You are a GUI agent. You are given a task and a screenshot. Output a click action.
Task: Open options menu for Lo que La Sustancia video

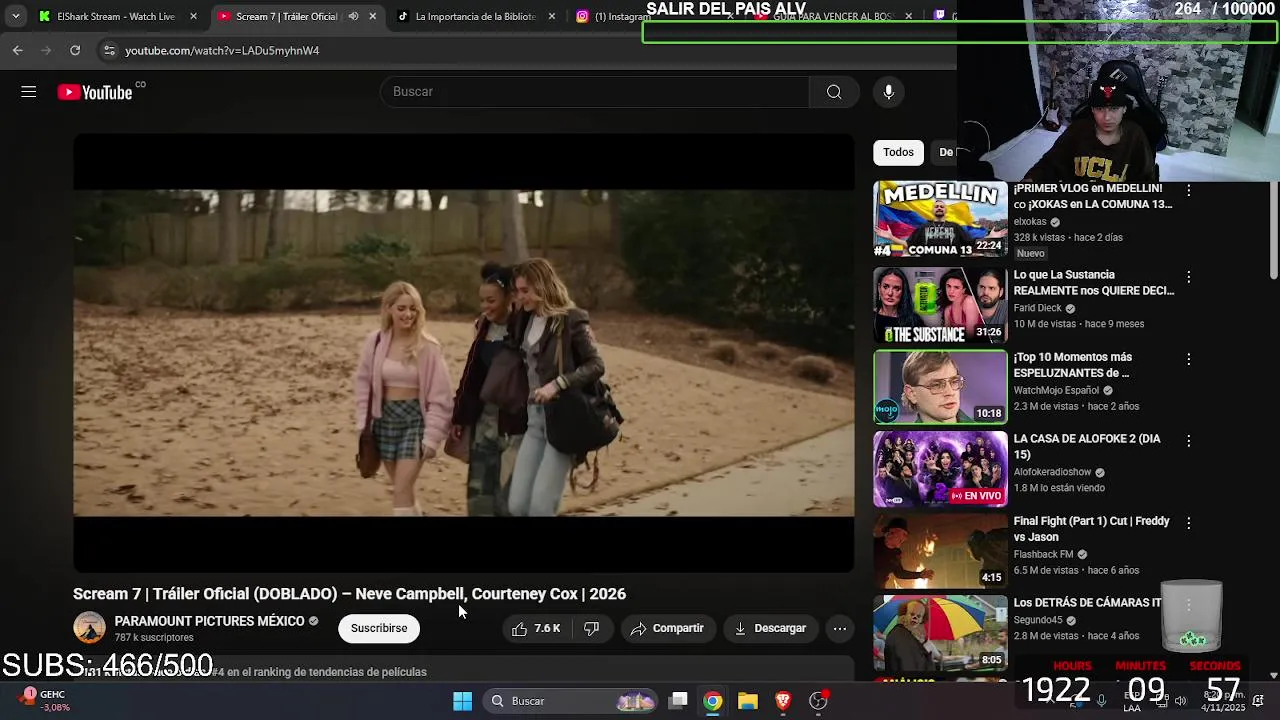[1188, 277]
